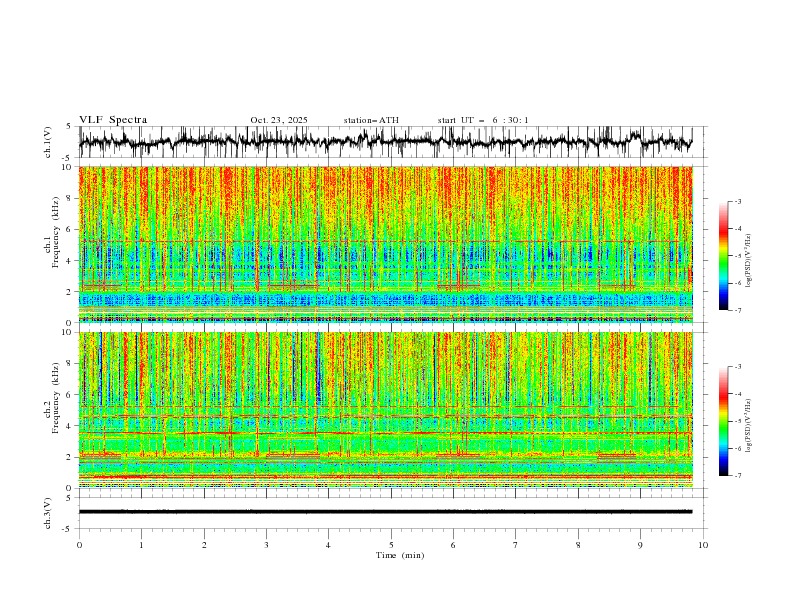792x612 pixels.
Task: Select the ch.1 "Frequency (kHz)" axis label
Action: point(56,232)
